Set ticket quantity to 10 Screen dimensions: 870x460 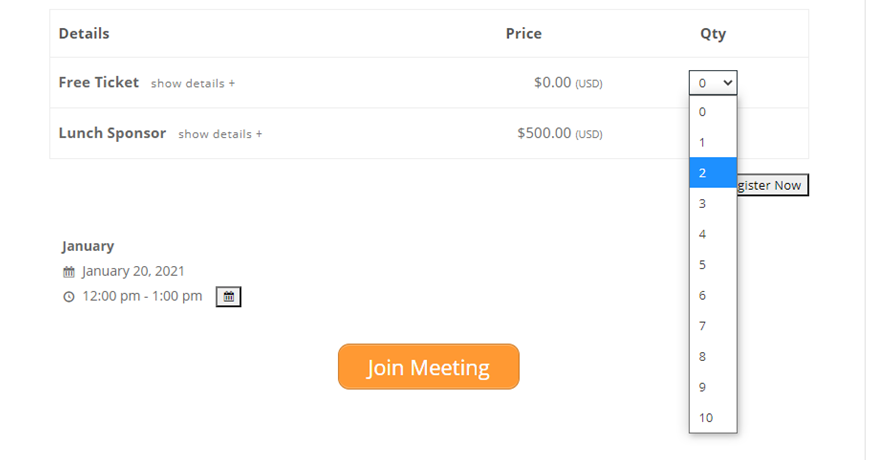712,417
